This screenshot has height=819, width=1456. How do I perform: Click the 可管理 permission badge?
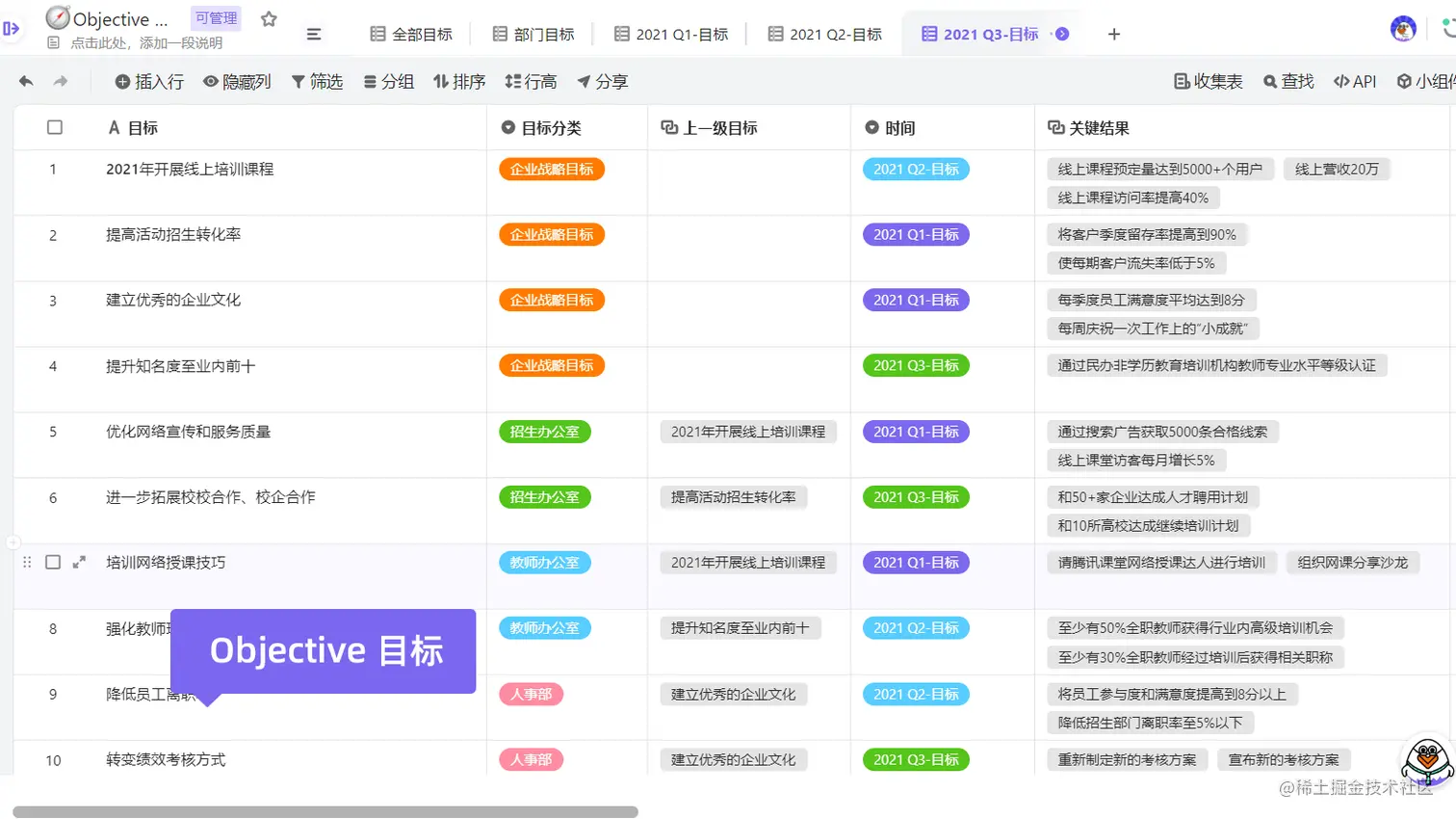pyautogui.click(x=216, y=18)
